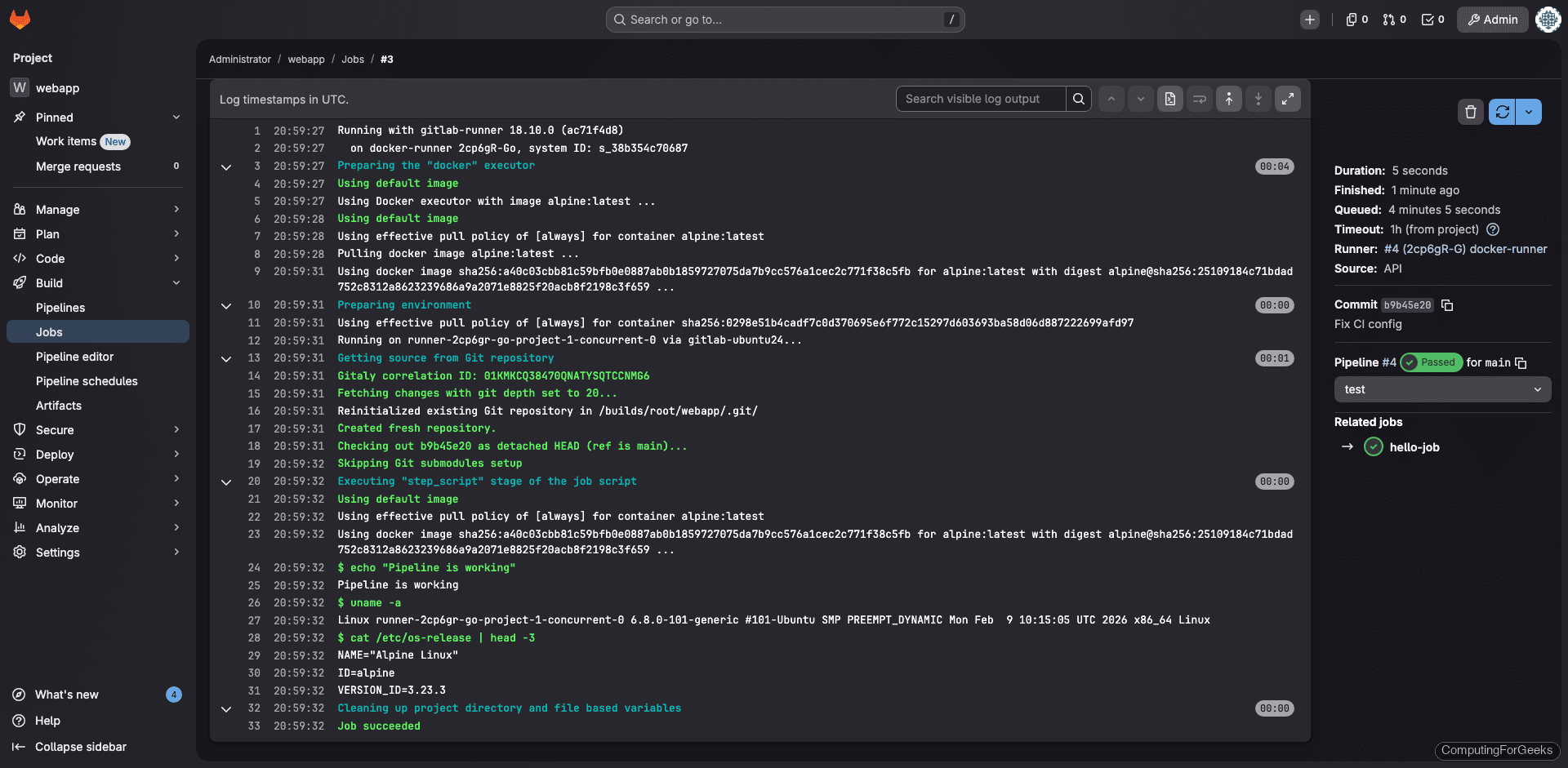Open the raw job log
1568x768 pixels.
[x=1169, y=99]
